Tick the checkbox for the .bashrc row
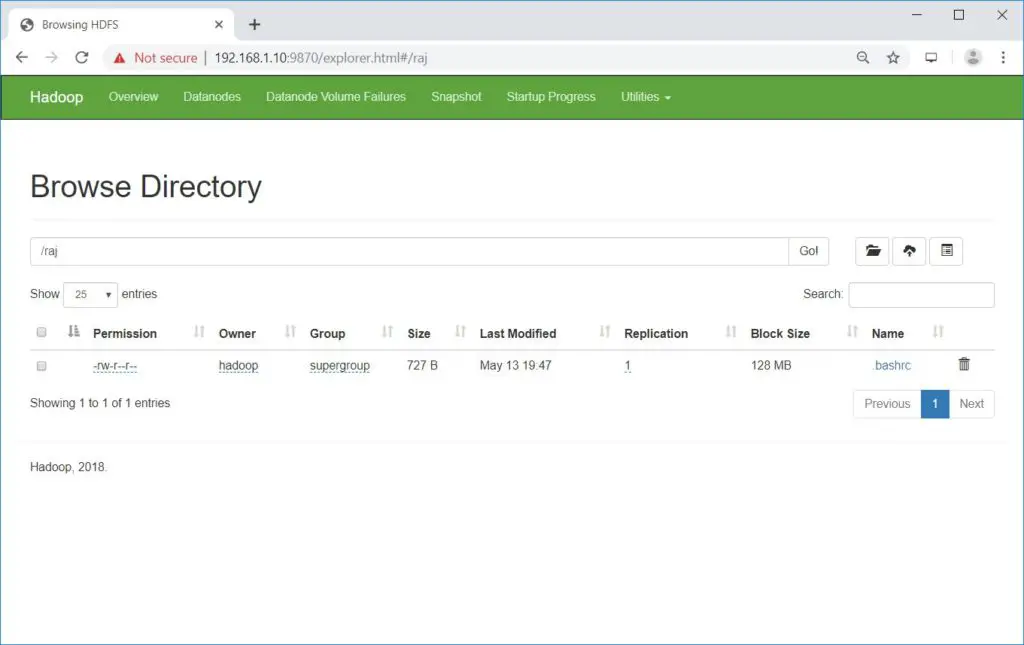1024x645 pixels. (41, 366)
